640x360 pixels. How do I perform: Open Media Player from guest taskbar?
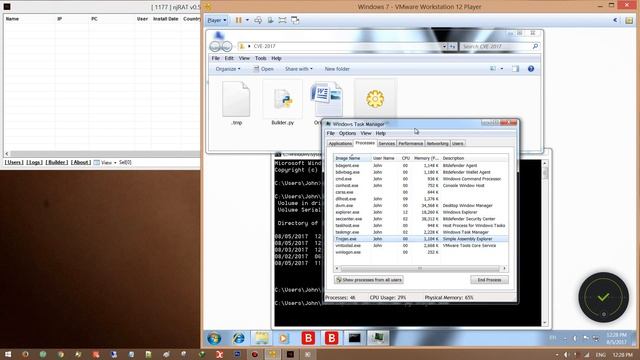click(284, 338)
